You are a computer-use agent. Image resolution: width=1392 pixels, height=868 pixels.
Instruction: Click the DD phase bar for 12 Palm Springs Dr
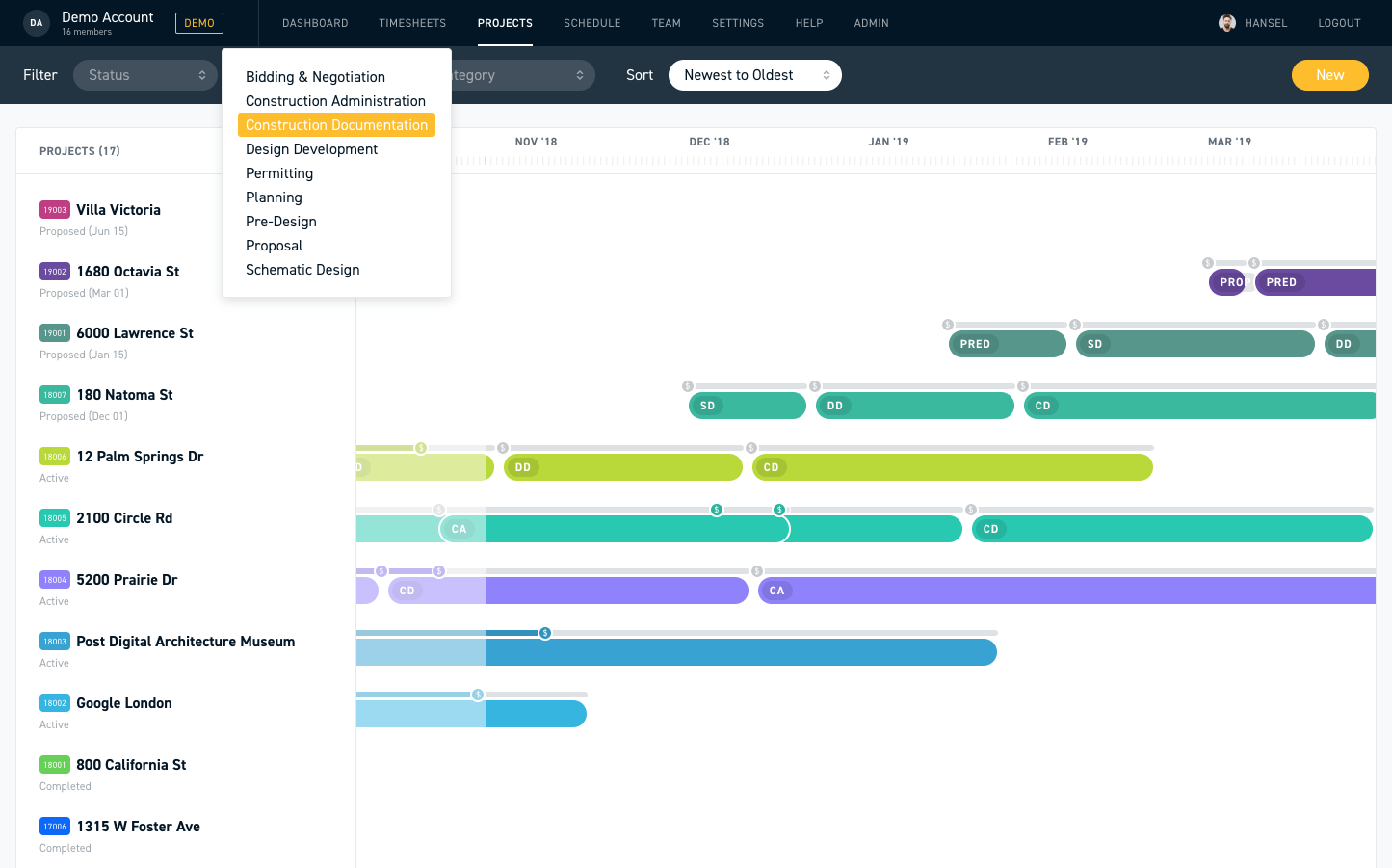pyautogui.click(x=623, y=467)
